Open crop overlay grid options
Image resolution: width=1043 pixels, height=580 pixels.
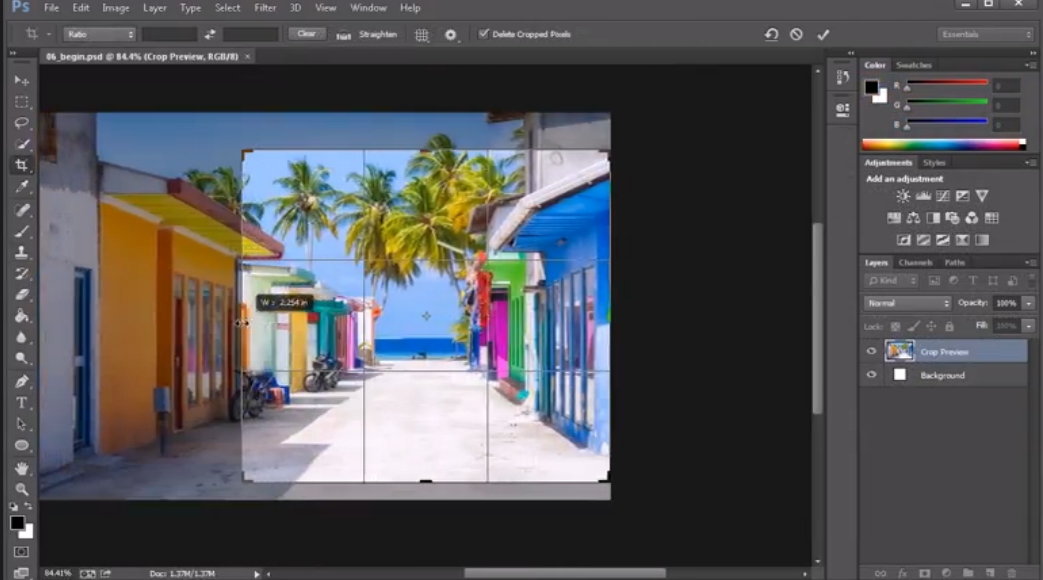422,35
